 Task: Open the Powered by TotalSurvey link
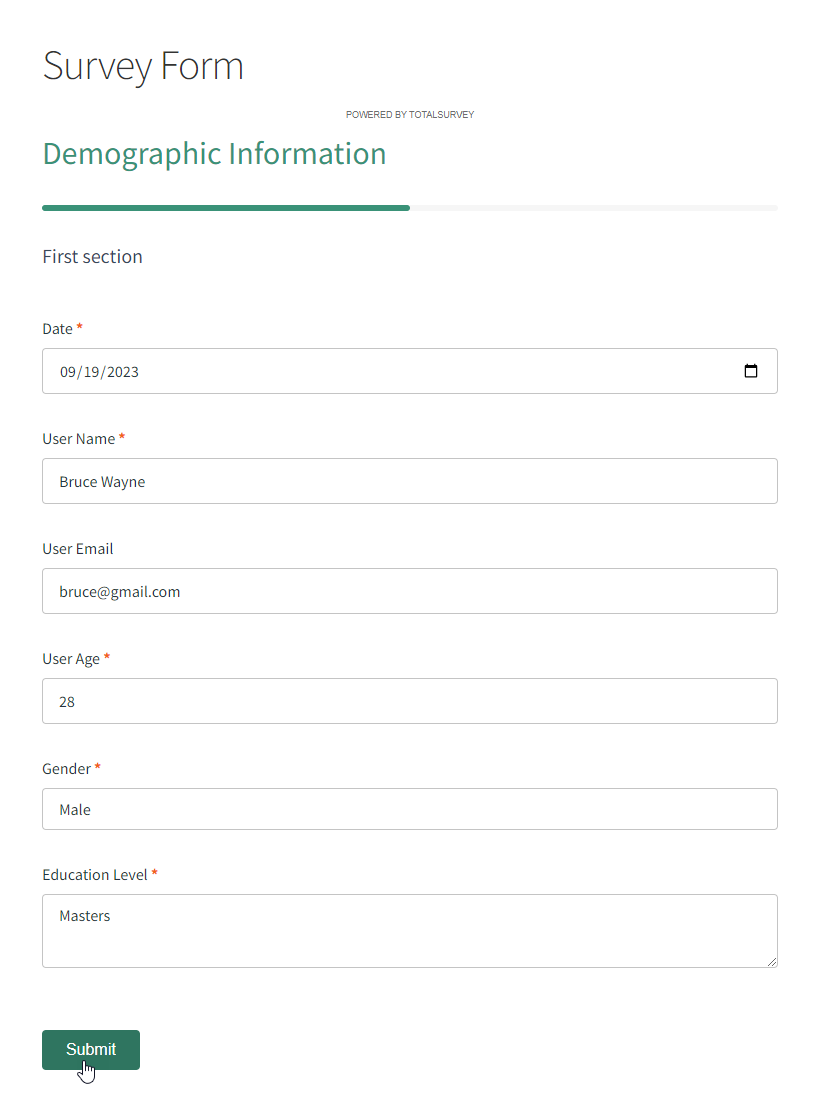(x=410, y=115)
